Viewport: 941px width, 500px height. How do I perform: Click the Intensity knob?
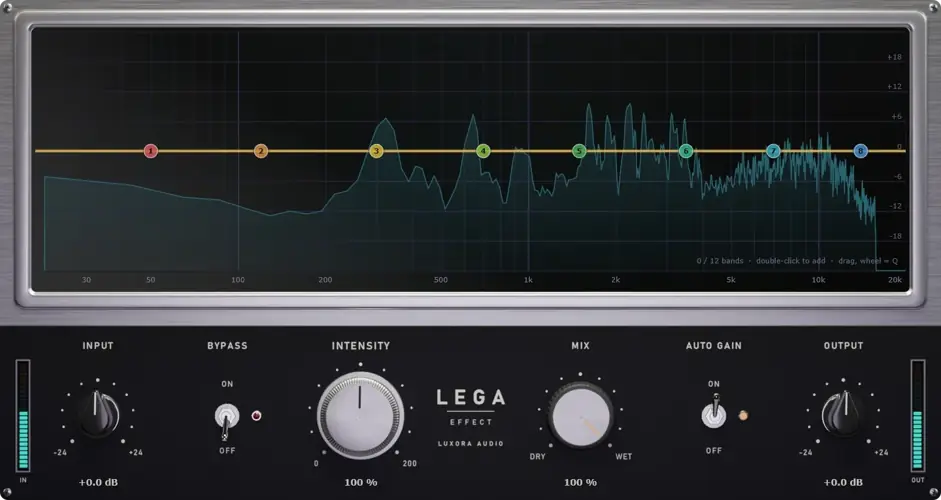[x=360, y=415]
